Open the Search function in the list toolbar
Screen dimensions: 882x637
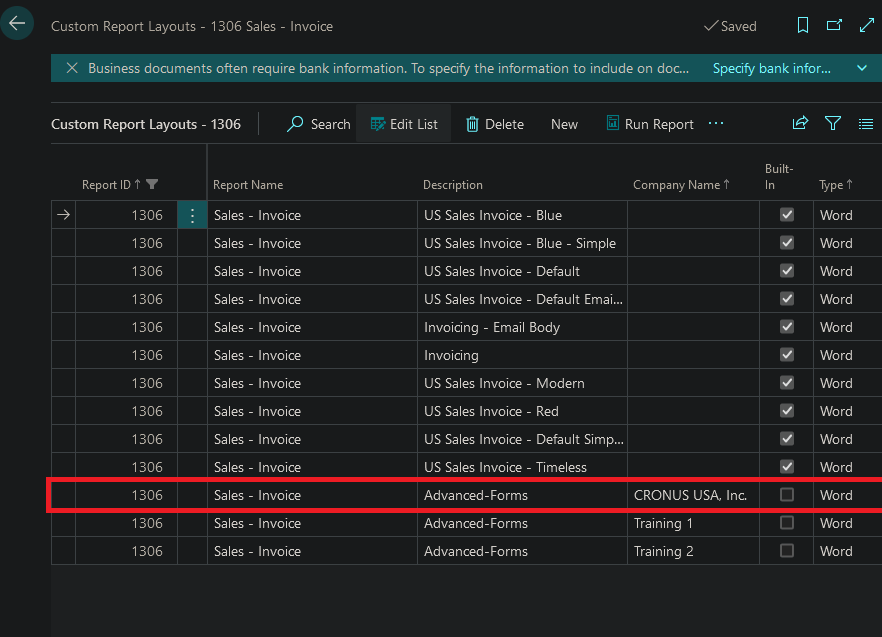coord(318,123)
